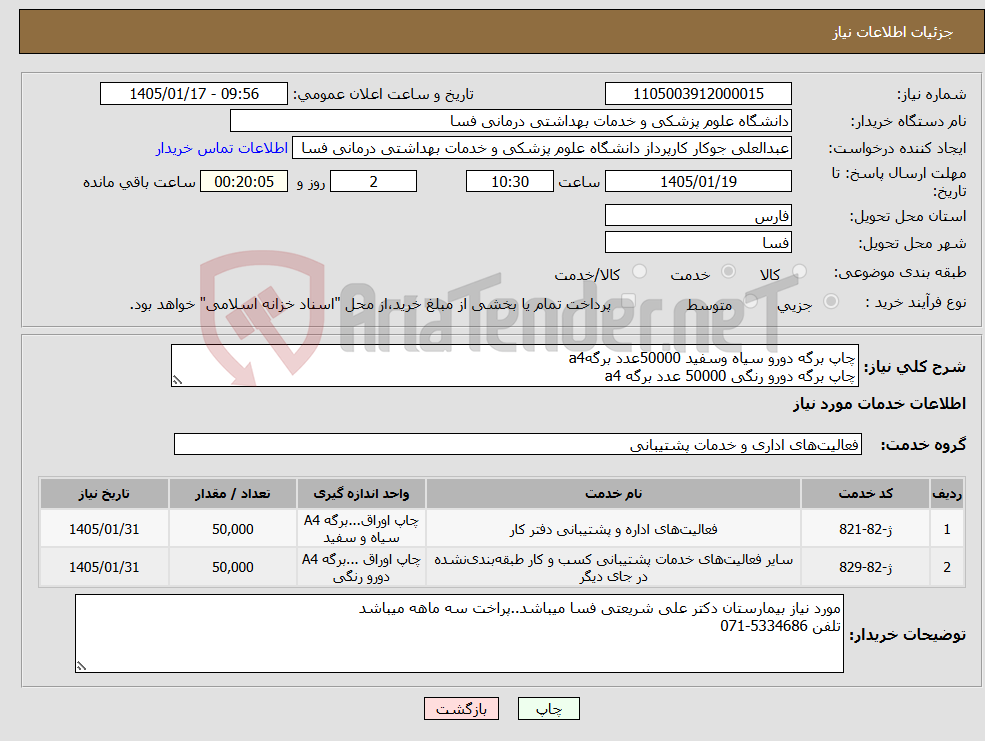Image resolution: width=985 pixels, height=741 pixels.
Task: Click row number 2 cell
Action: [x=947, y=567]
